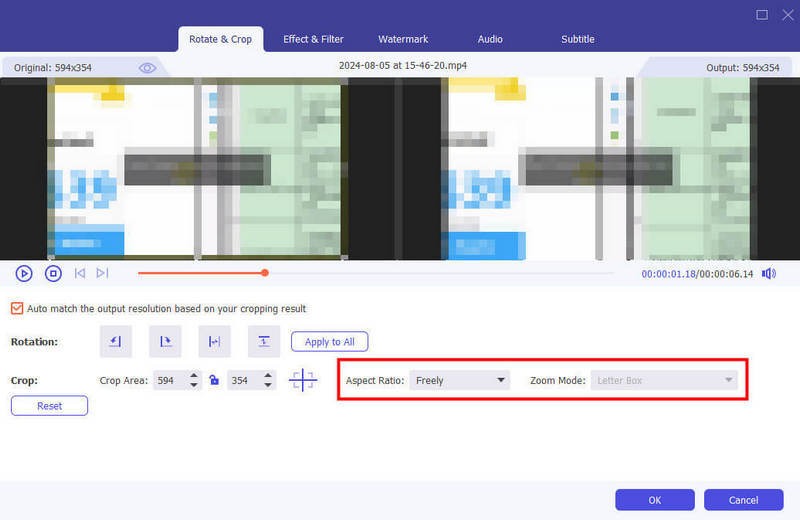Viewport: 800px width, 520px height.
Task: Toggle the crop aspect lock icon
Action: (214, 381)
